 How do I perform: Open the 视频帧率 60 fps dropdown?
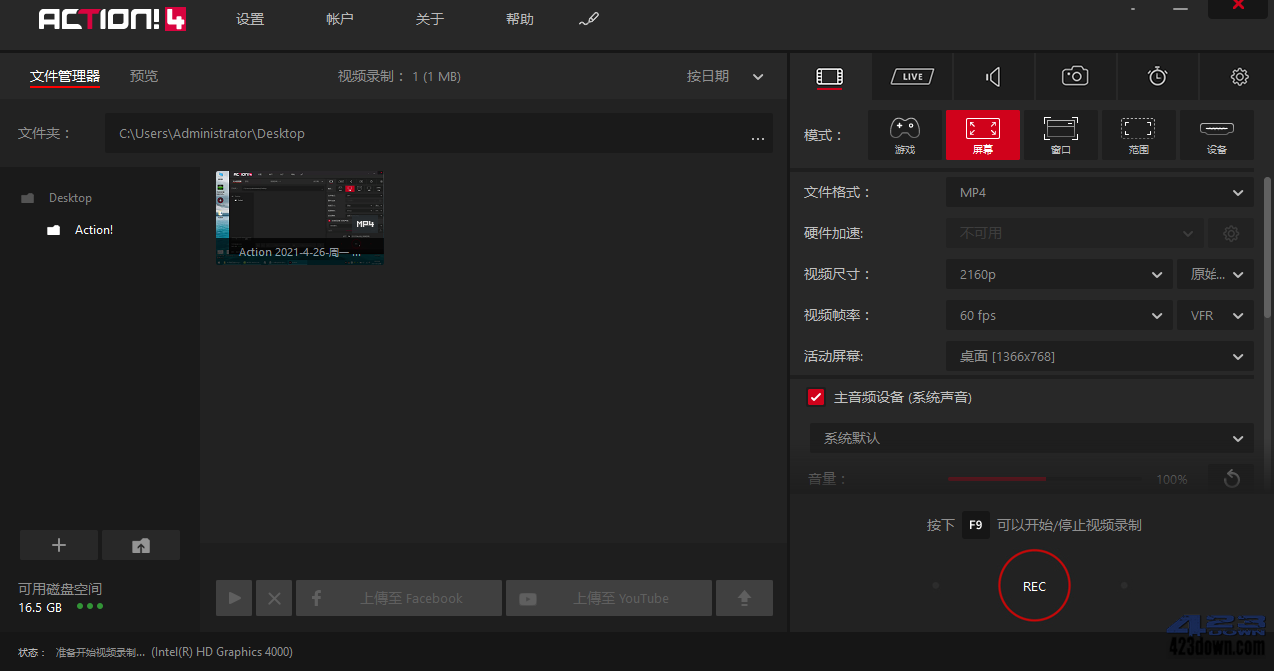tap(1058, 315)
